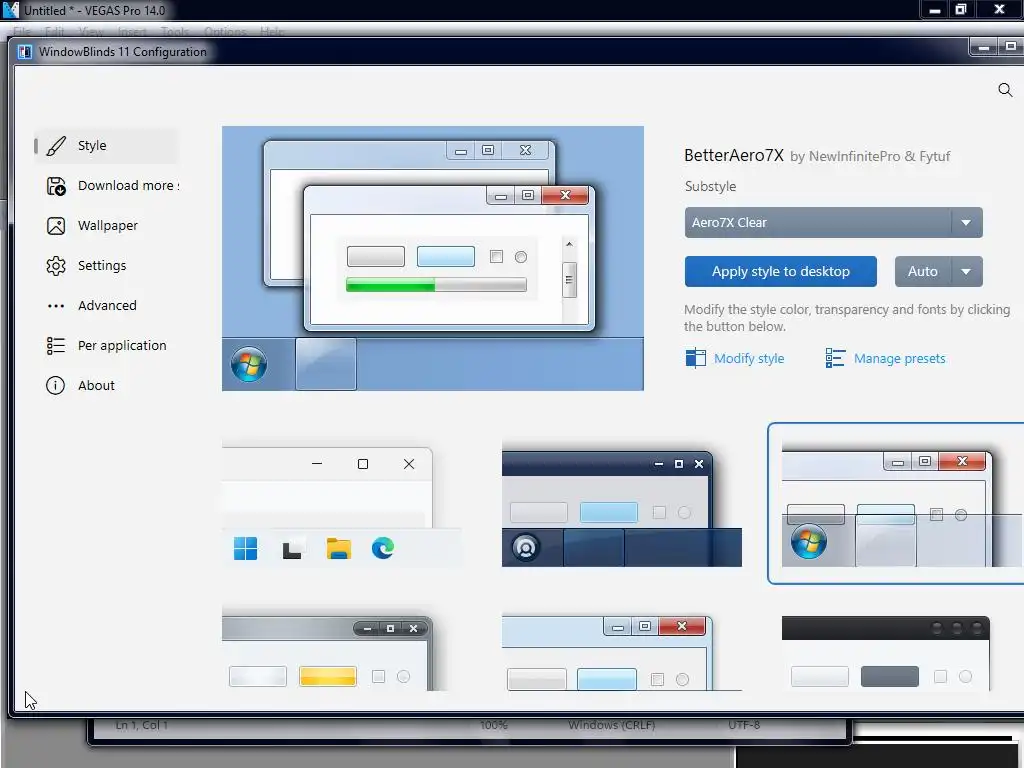Click the Modify style icon
This screenshot has height=768, width=1024.
[696, 358]
